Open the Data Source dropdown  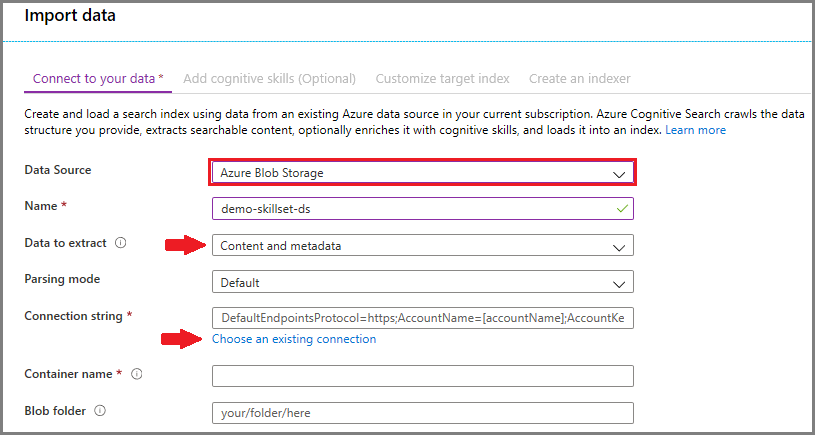coord(423,173)
